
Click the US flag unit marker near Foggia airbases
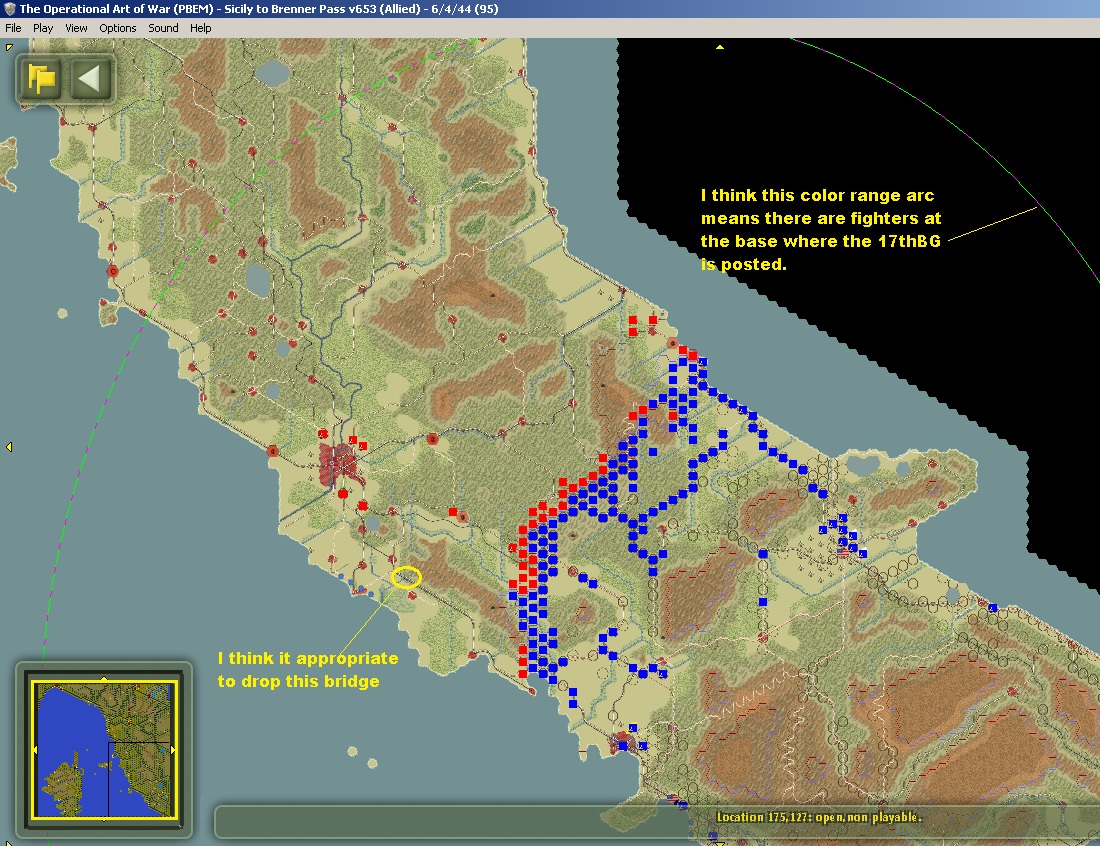click(x=843, y=553)
